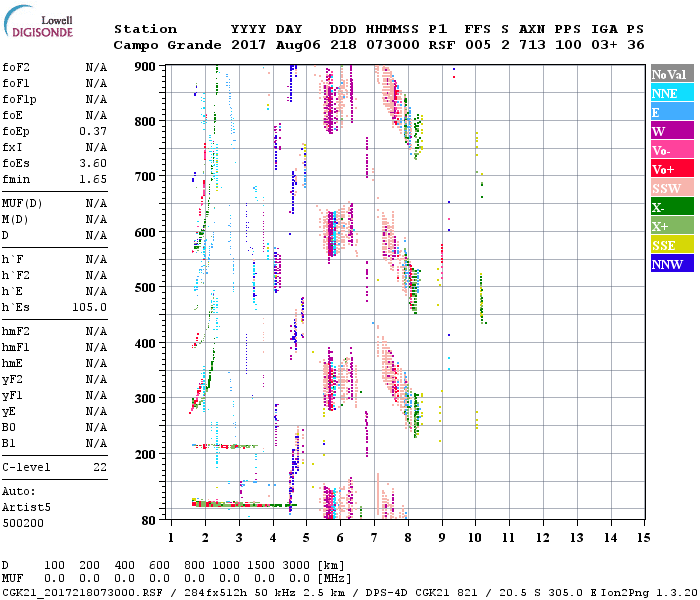Click the h`Es value 105.0
The height and width of the screenshot is (600, 700).
(x=89, y=307)
